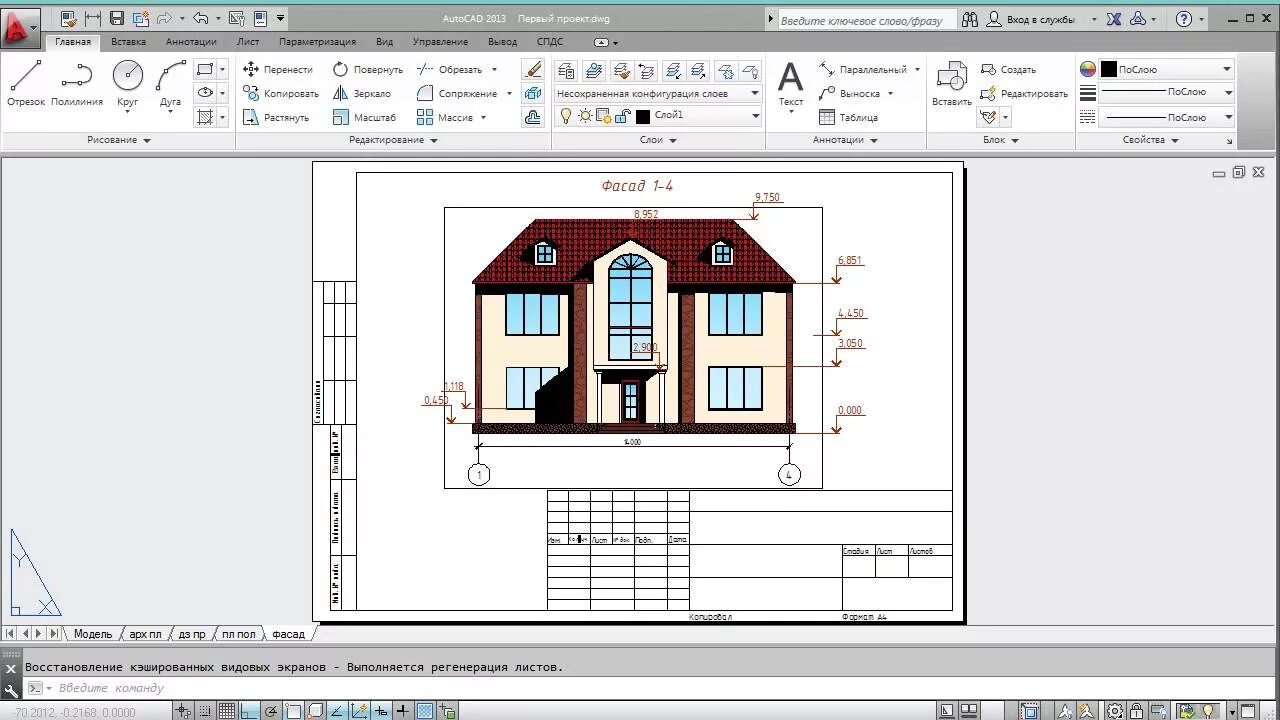Switch to the СПДС ribbon tab
This screenshot has height=720, width=1280.
click(550, 42)
